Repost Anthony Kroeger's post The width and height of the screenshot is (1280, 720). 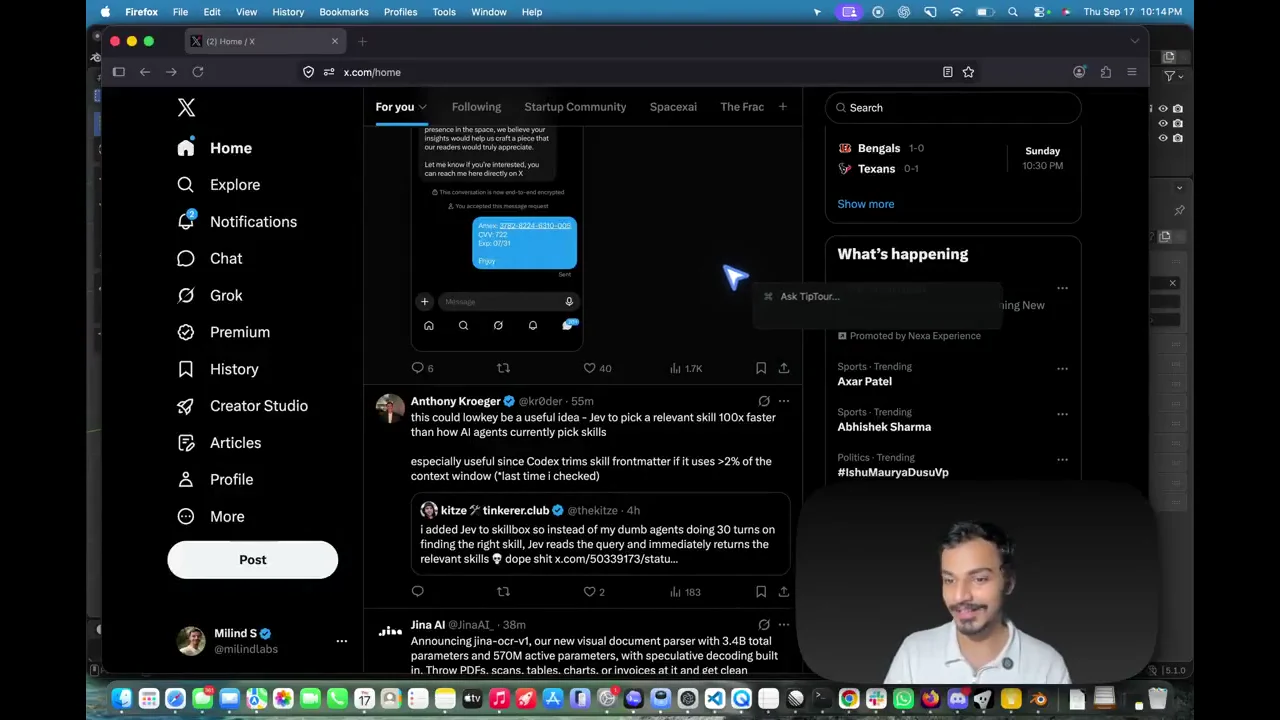(x=503, y=591)
